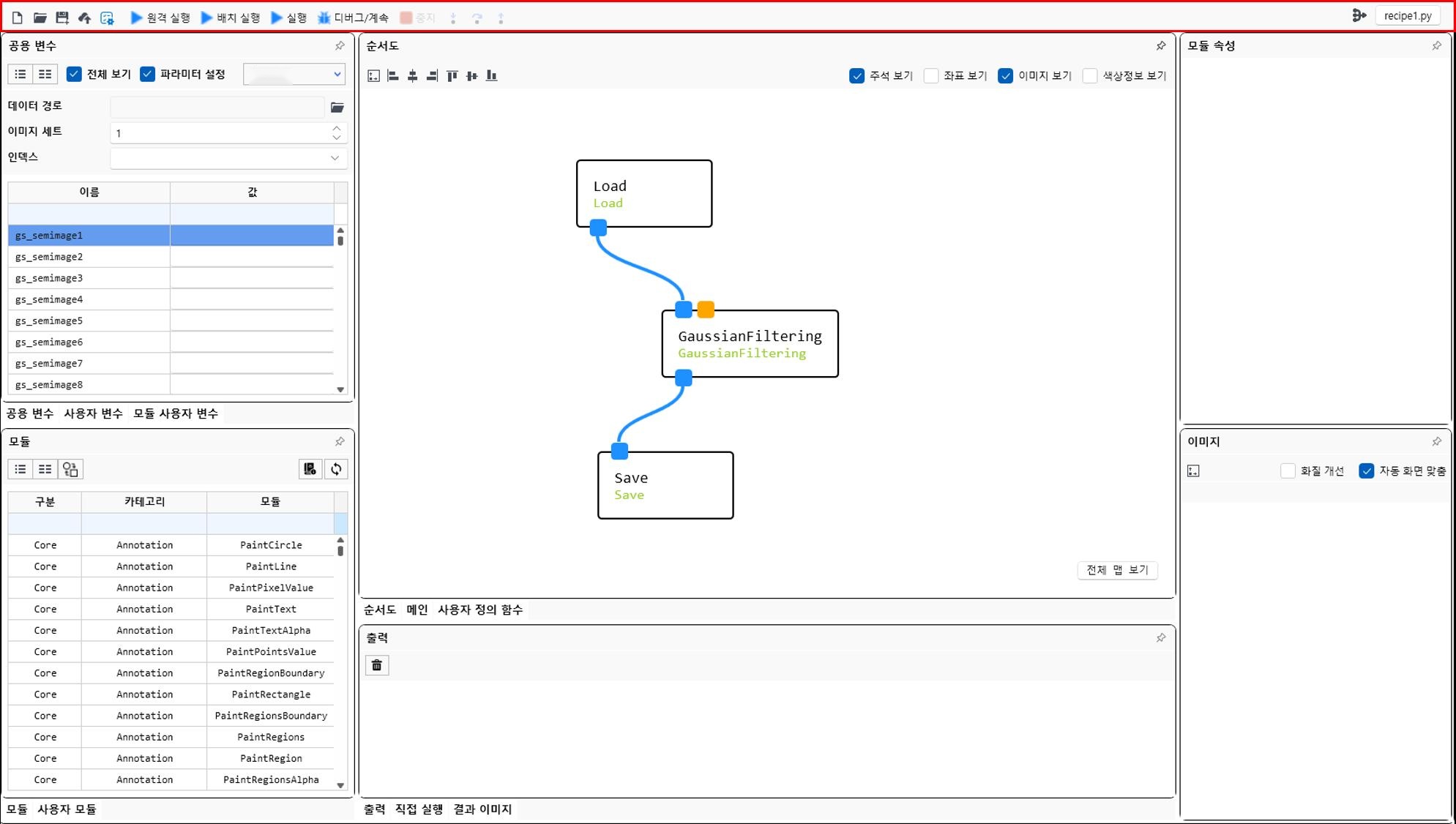The height and width of the screenshot is (824, 1456).
Task: Click 전체 맵 보기 button
Action: pyautogui.click(x=1117, y=570)
